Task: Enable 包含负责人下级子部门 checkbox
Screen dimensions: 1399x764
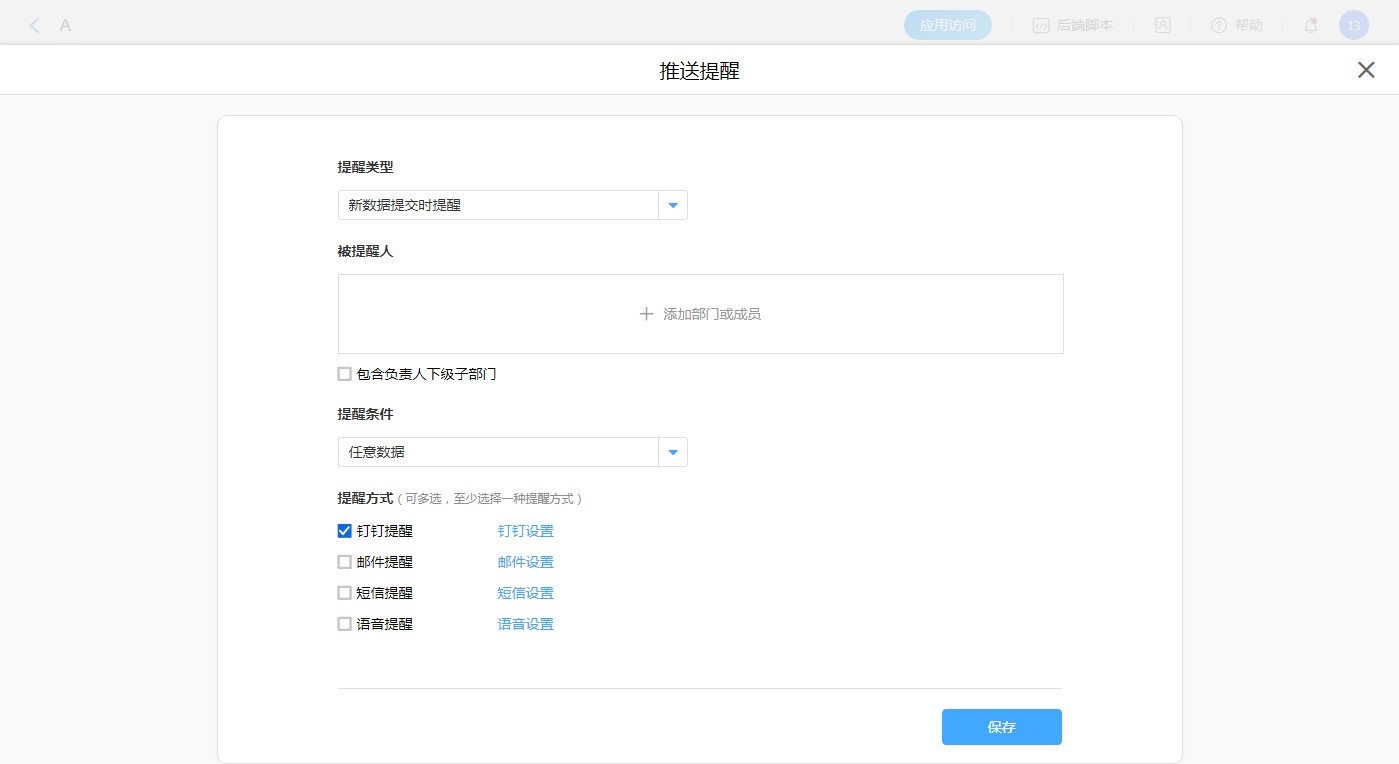Action: coord(345,374)
